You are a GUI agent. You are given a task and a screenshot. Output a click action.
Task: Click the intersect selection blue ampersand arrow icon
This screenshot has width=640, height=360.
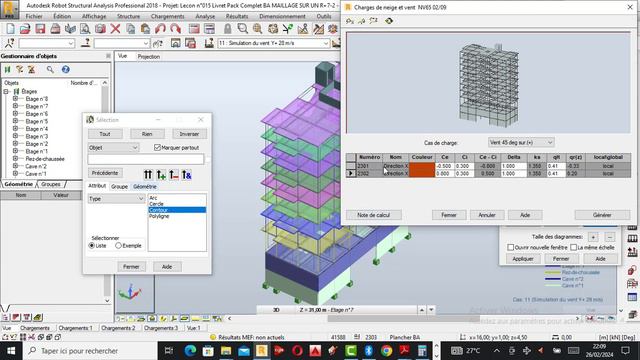(187, 175)
